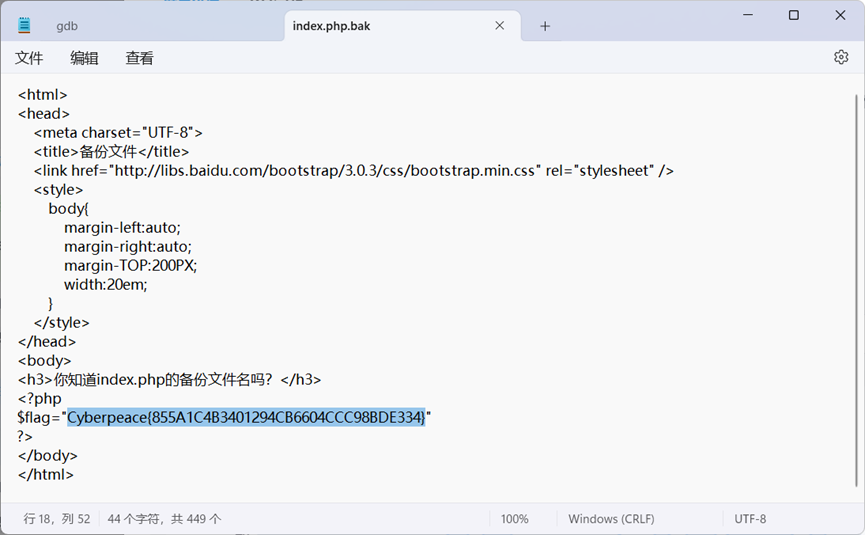Close the index.php.bak tab
The width and height of the screenshot is (865, 535).
pos(500,26)
